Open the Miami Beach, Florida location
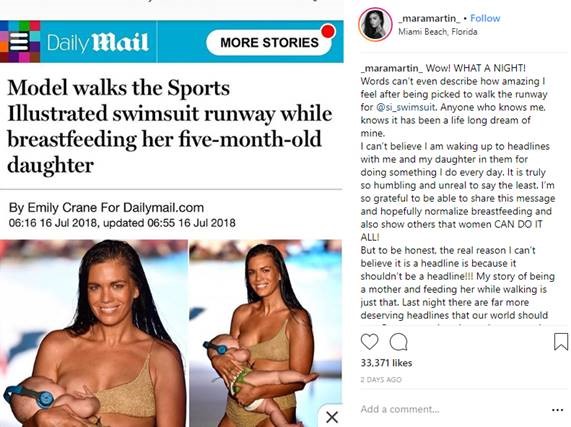 click(438, 32)
